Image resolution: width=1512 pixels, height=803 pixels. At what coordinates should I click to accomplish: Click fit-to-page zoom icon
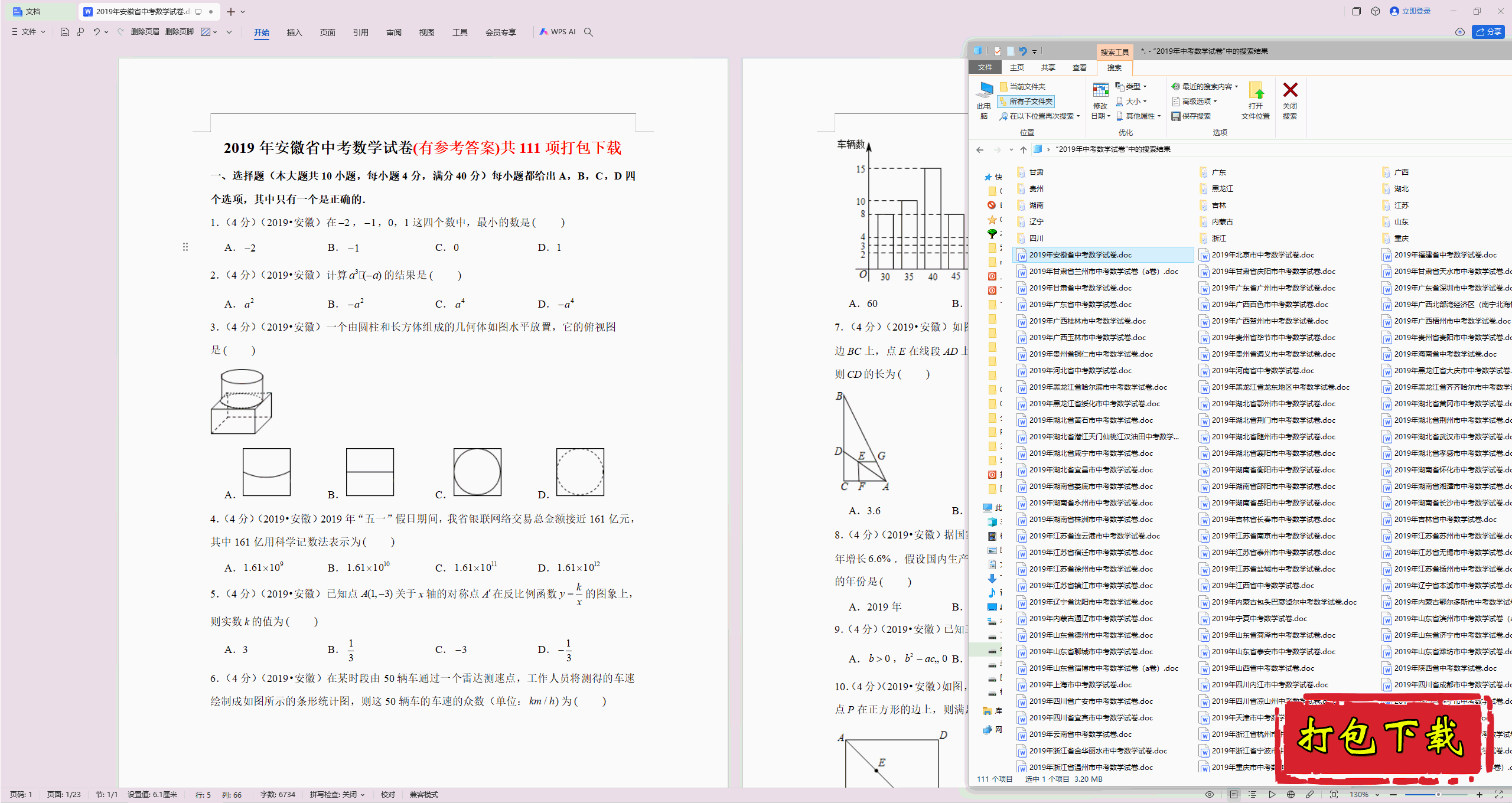(1334, 794)
